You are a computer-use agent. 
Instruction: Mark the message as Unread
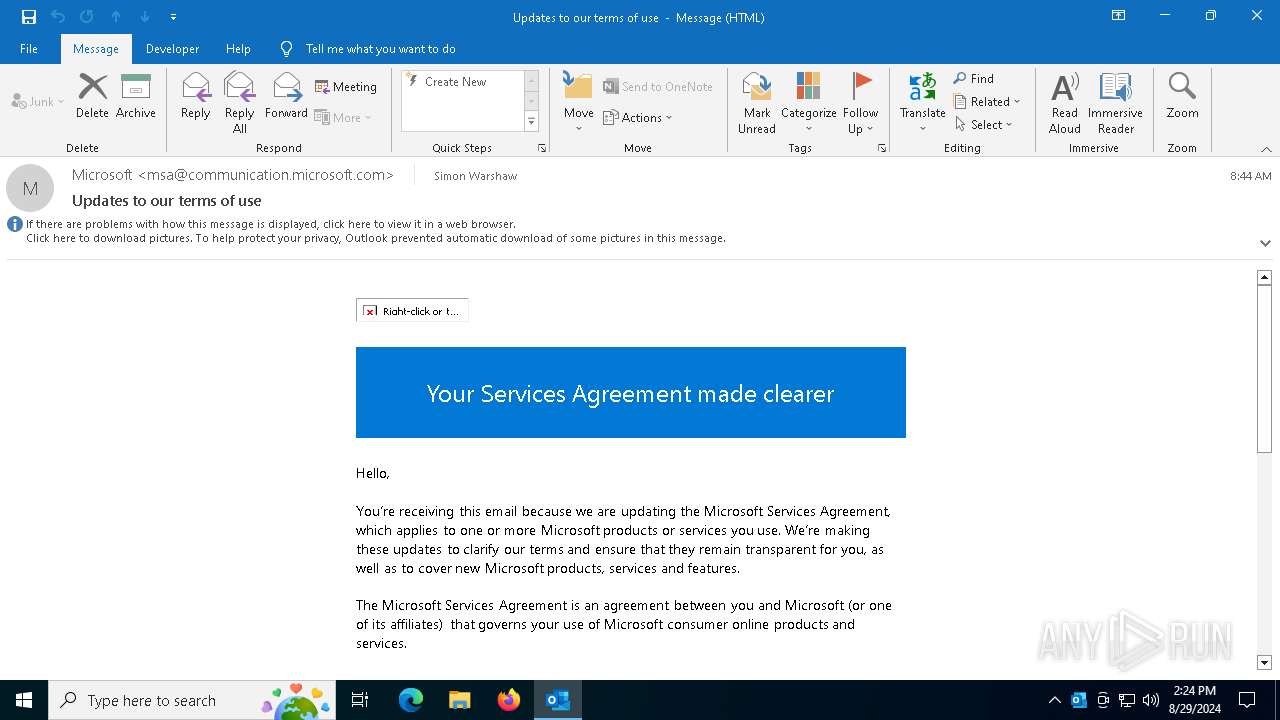pyautogui.click(x=757, y=102)
